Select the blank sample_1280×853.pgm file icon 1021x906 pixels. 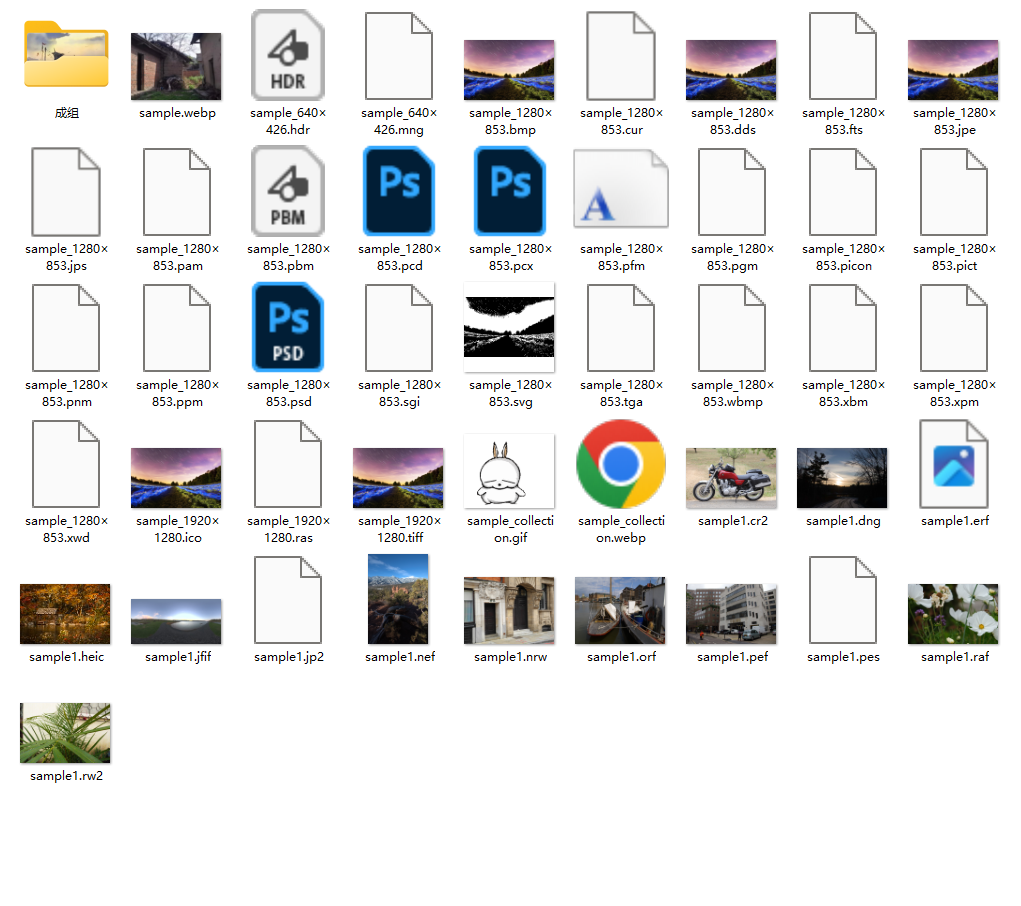click(732, 192)
